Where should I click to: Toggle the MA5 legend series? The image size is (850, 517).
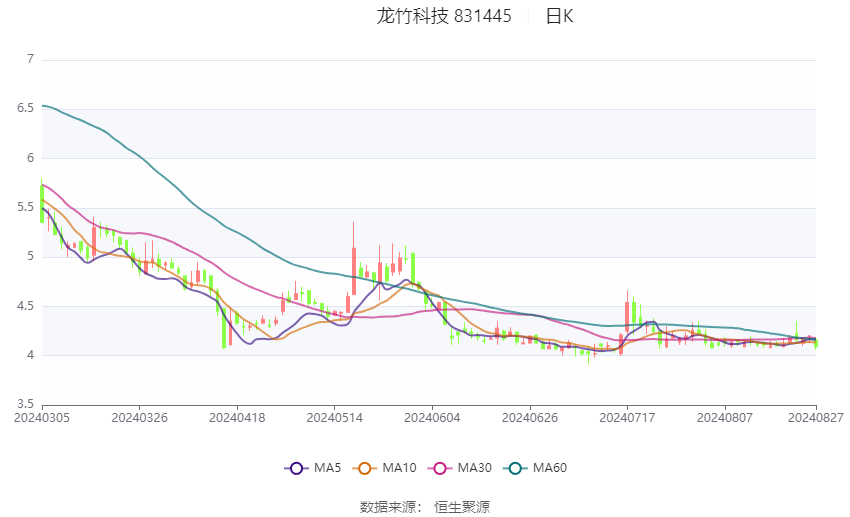pos(313,468)
